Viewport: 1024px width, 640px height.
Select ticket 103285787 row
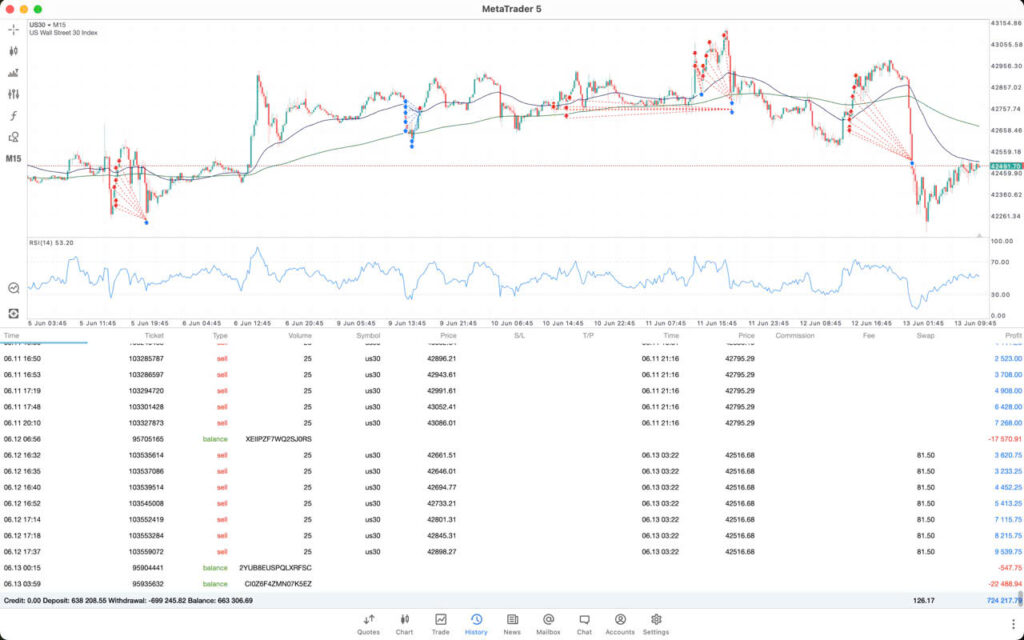coord(512,359)
